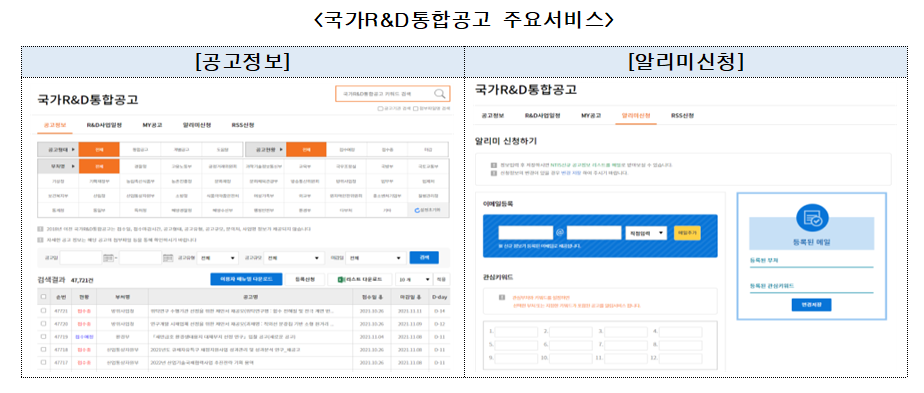The width and height of the screenshot is (924, 393).
Task: Open the calendar icon for the end date
Action: 167,257
